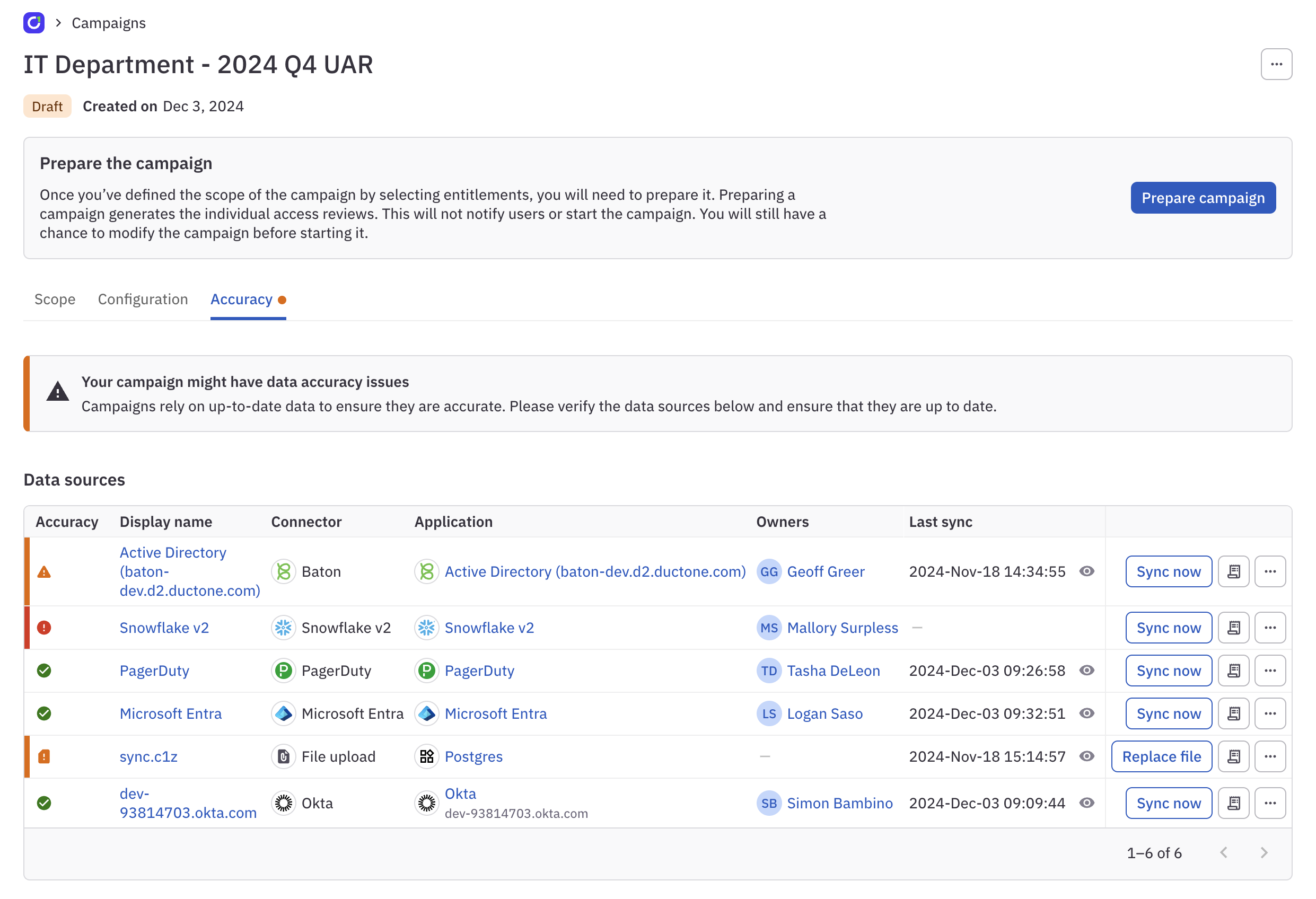Click Replace file for sync.c1z
The image size is (1316, 899).
click(1161, 756)
